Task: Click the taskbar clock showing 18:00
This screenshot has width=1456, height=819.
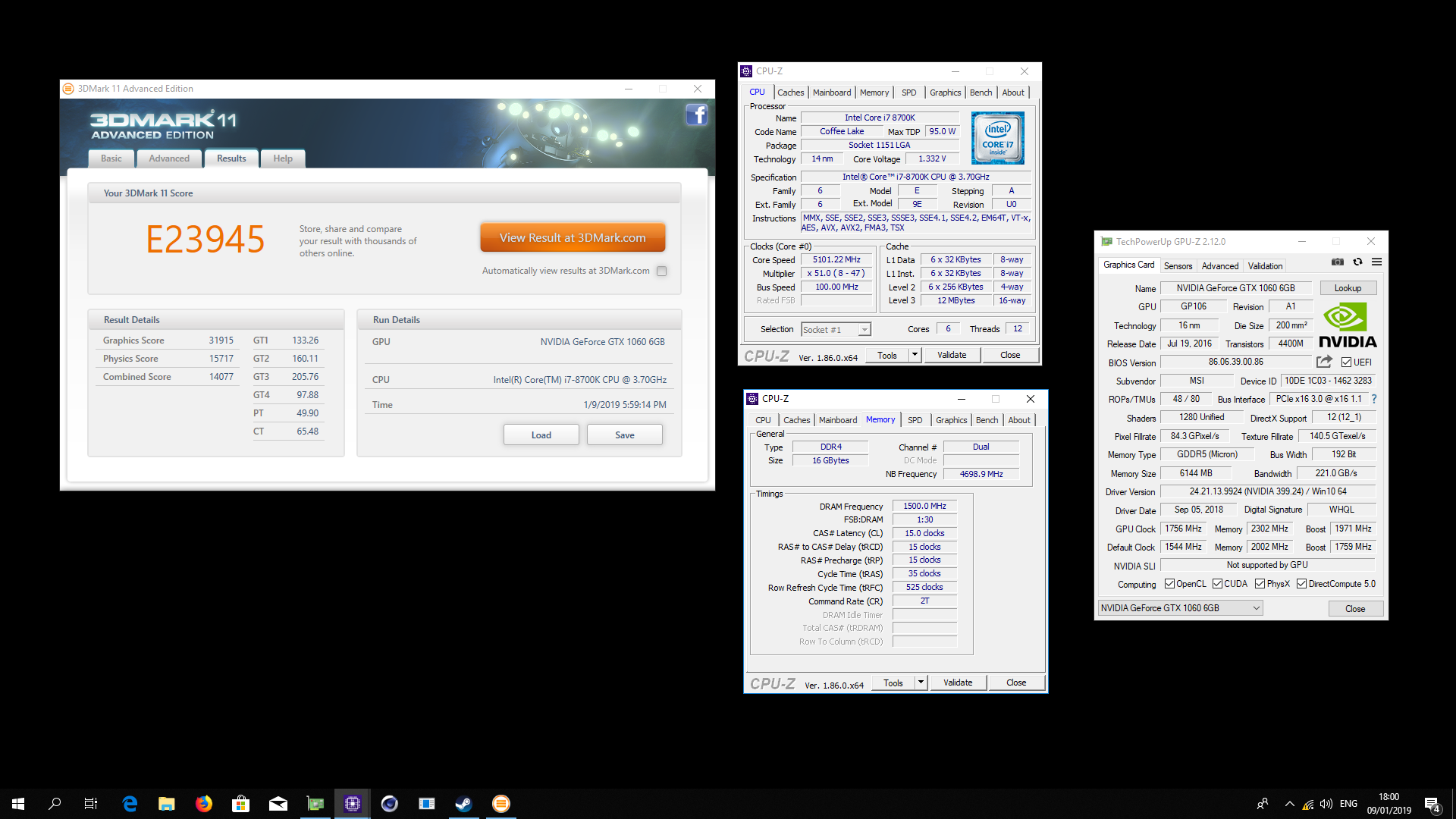Action: pyautogui.click(x=1389, y=804)
